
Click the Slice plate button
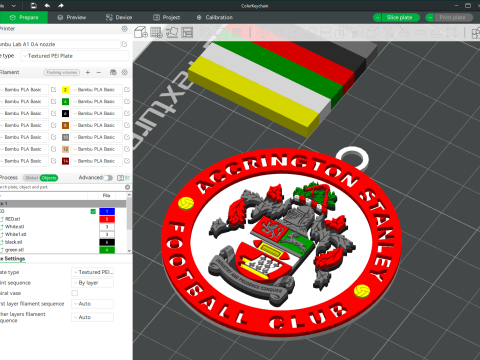(400, 17)
